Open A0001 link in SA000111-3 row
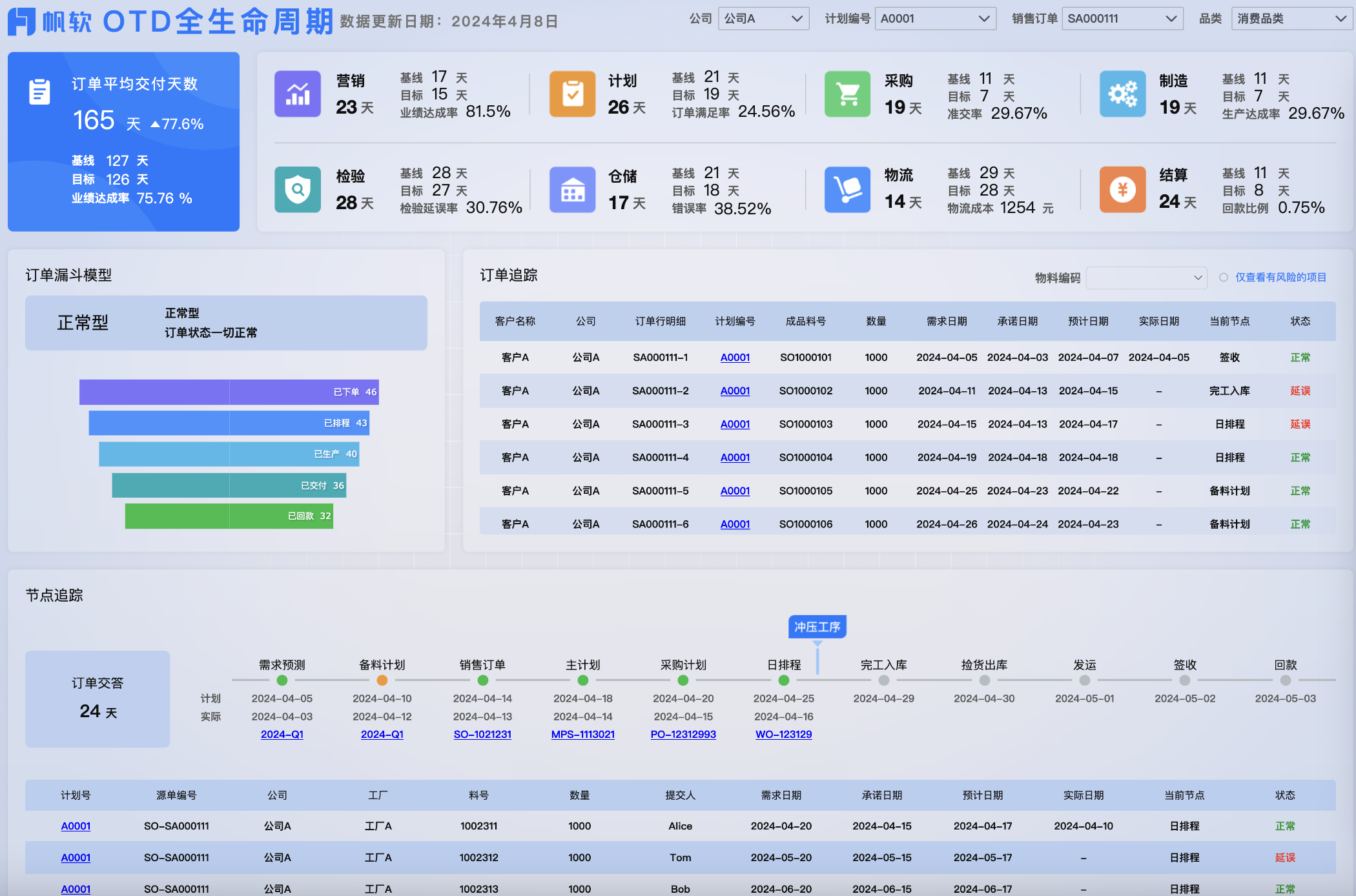Screen dimensions: 1356x896 point(735,424)
